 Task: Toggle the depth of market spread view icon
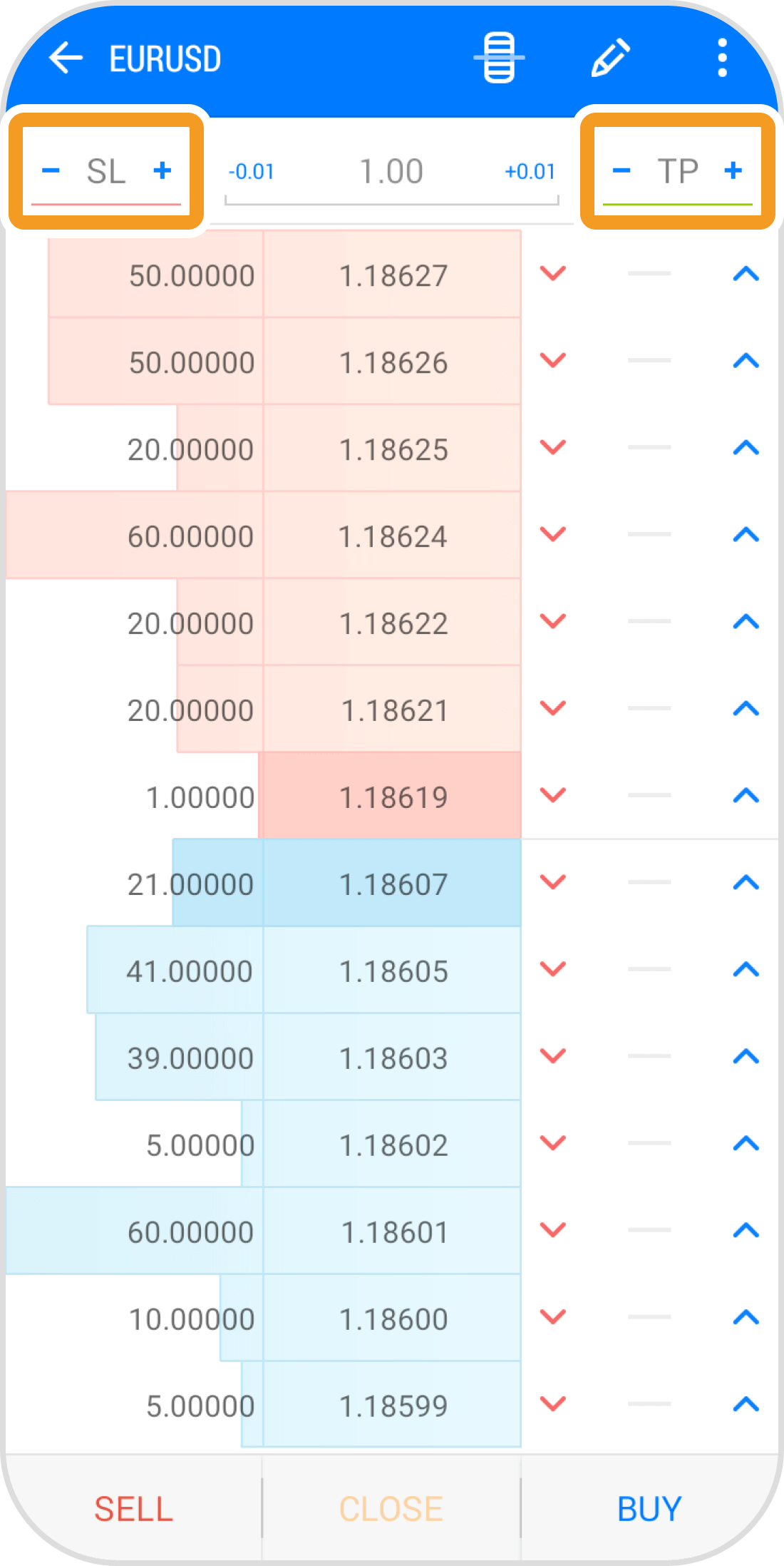click(499, 58)
